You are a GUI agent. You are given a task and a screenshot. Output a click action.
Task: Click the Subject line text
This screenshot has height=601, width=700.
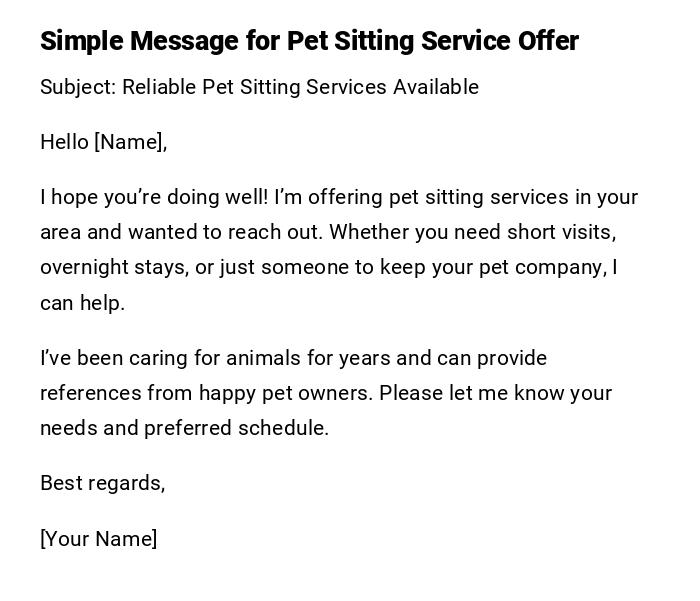259,87
